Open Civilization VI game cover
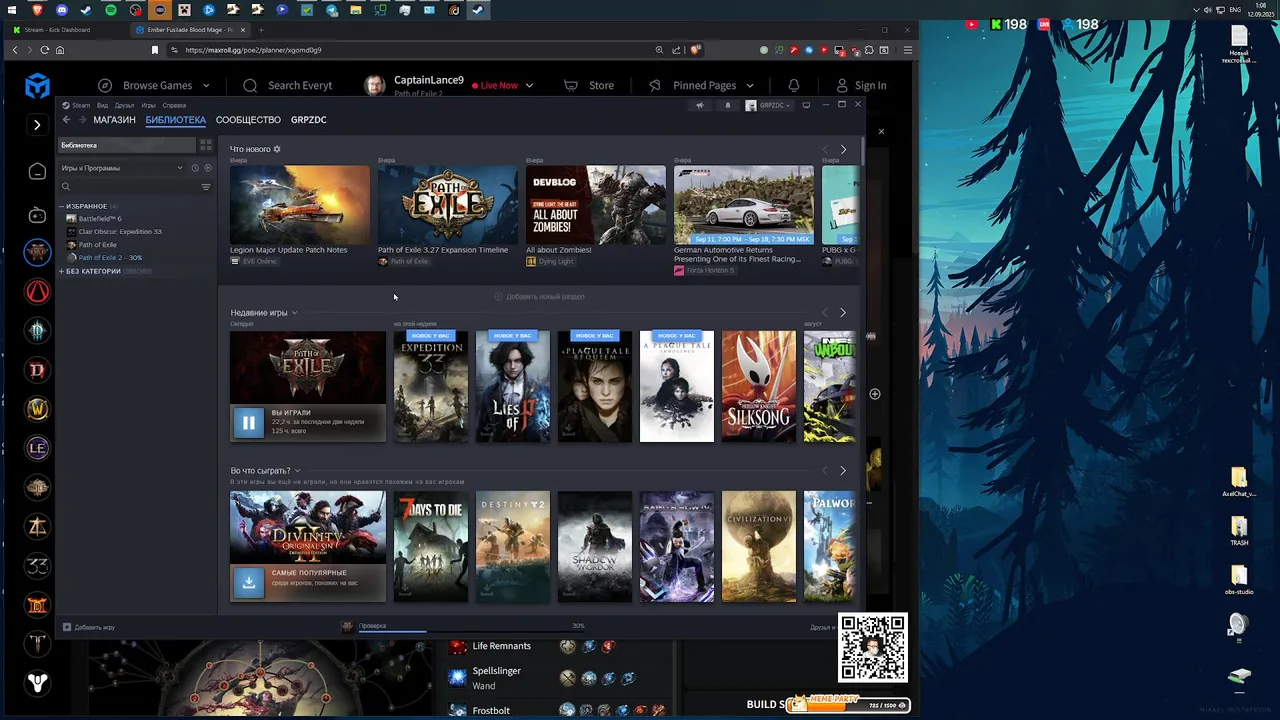The image size is (1280, 720). pos(759,546)
